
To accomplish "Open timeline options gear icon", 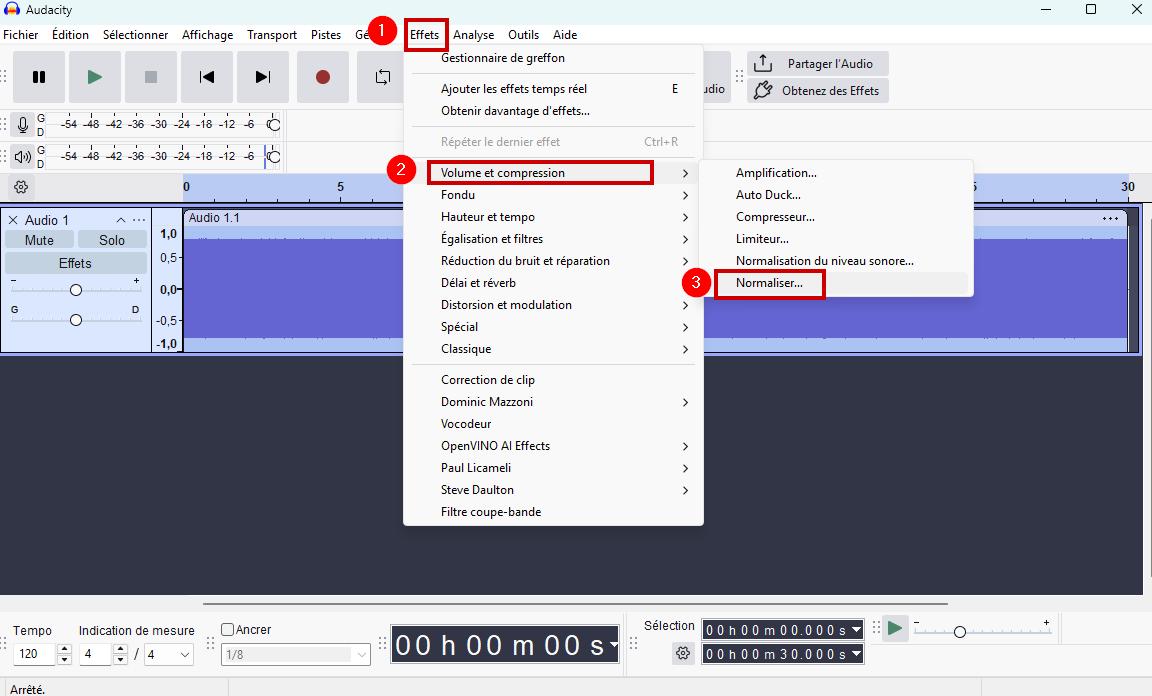I will point(21,186).
